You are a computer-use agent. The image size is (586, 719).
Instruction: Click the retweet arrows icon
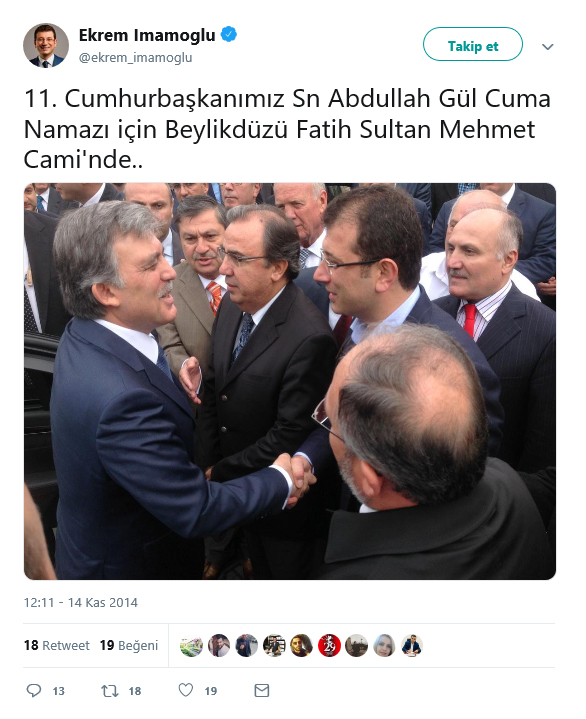110,691
